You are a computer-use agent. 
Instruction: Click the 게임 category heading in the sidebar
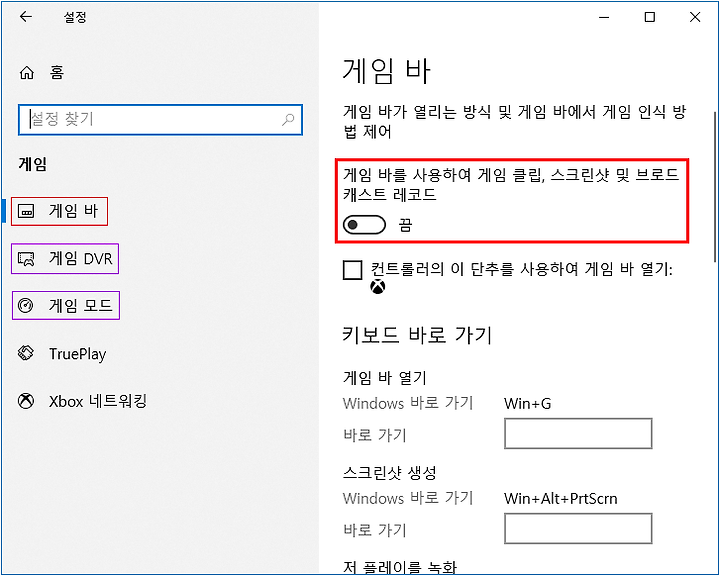pos(33,164)
